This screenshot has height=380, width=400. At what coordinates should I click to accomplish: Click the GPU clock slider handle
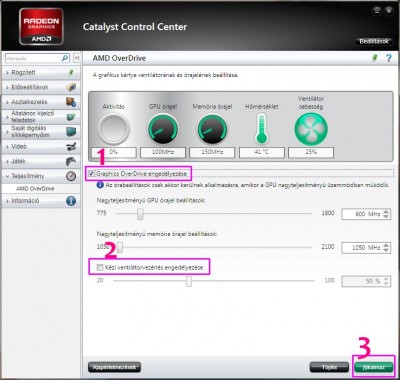[140, 214]
